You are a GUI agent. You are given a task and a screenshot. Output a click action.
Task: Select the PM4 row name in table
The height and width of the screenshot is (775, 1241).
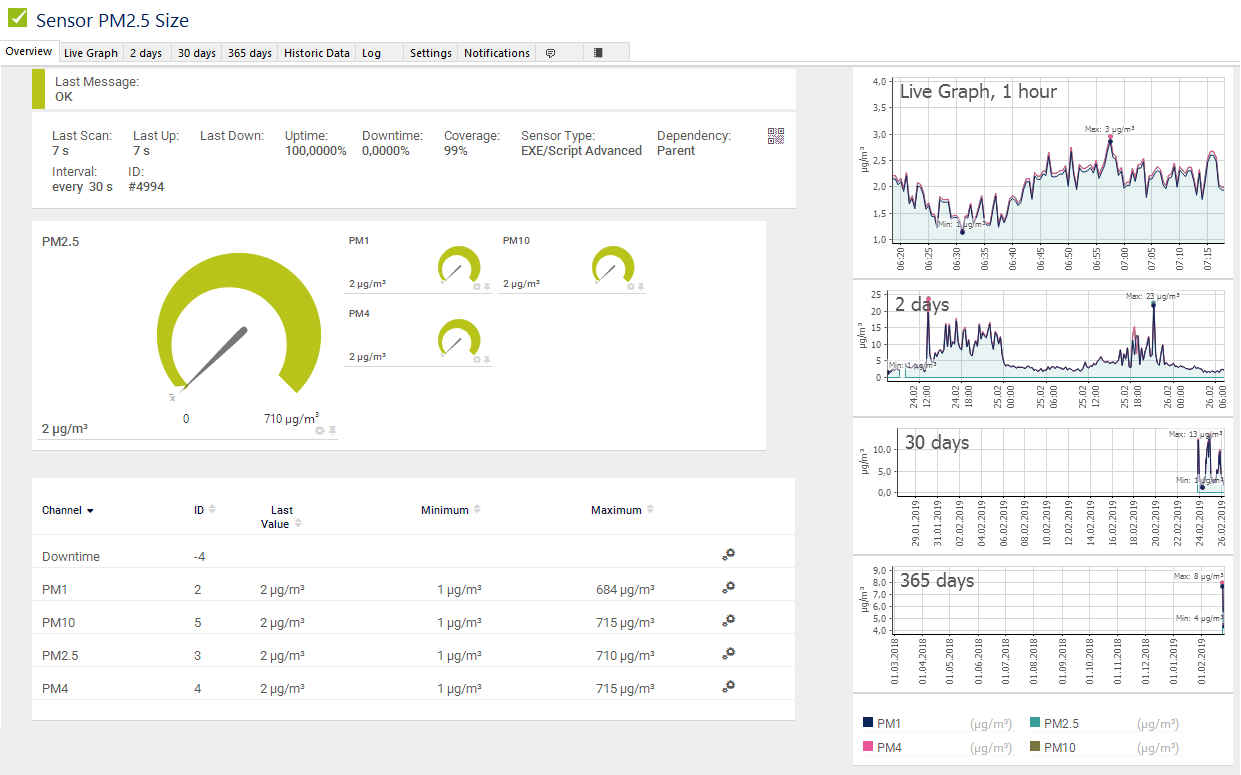pos(56,689)
